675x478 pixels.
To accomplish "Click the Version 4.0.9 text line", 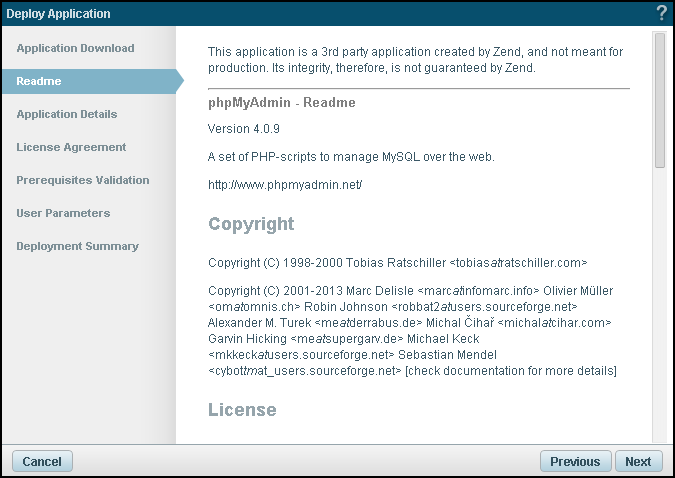I will tap(246, 129).
